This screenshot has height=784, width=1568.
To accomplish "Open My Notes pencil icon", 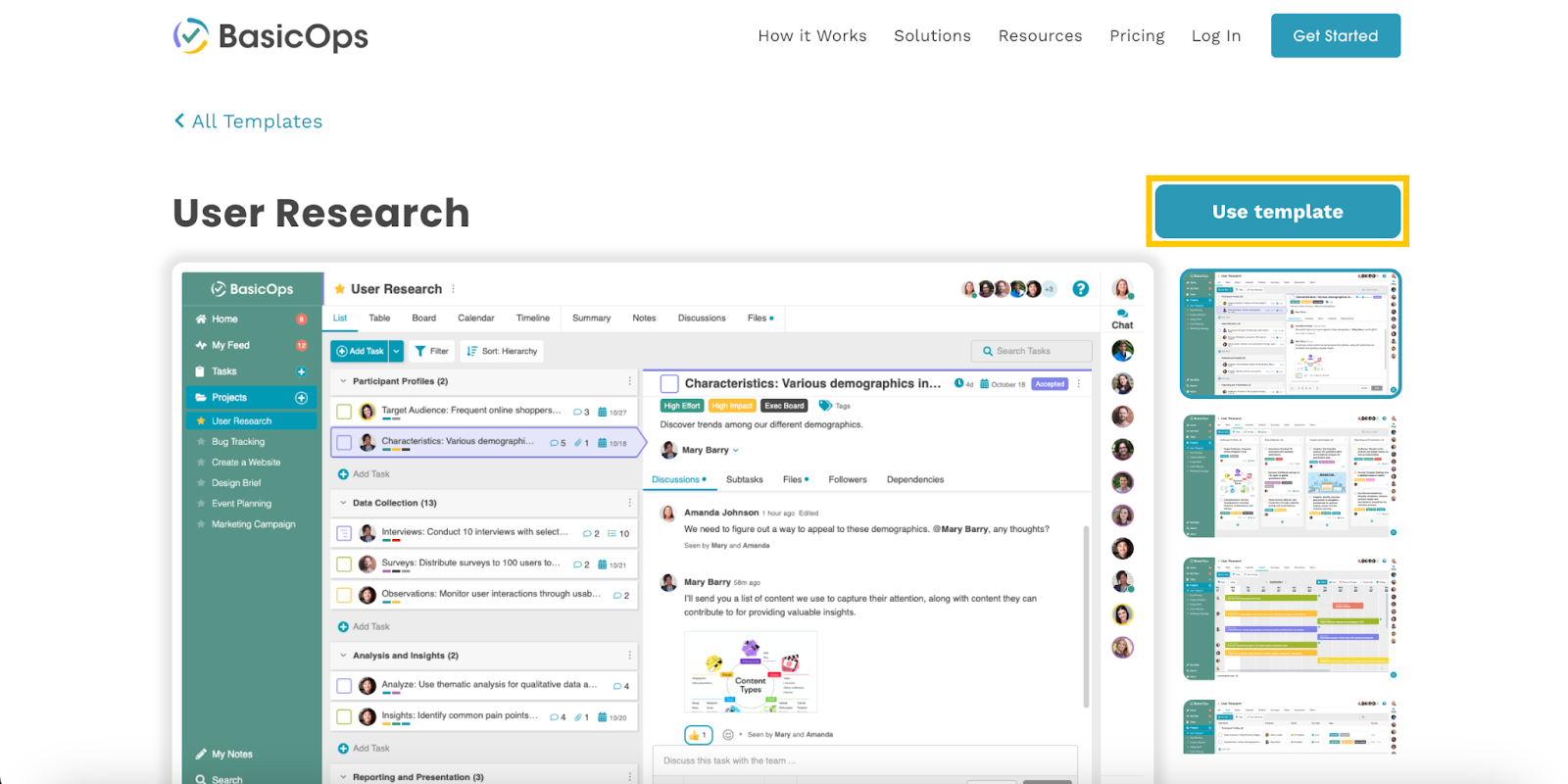I will click(201, 754).
